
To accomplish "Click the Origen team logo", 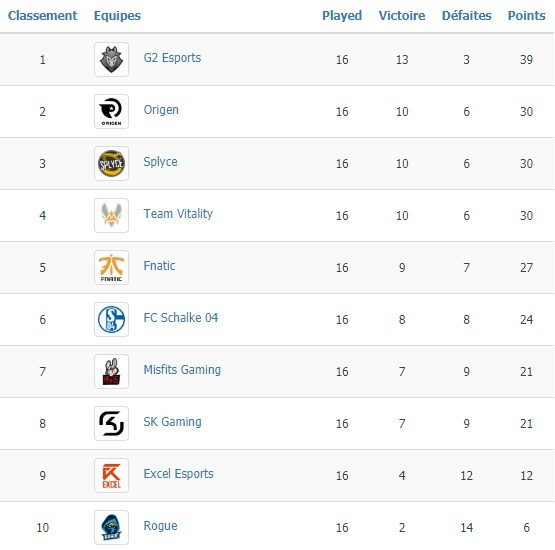I will tap(111, 111).
